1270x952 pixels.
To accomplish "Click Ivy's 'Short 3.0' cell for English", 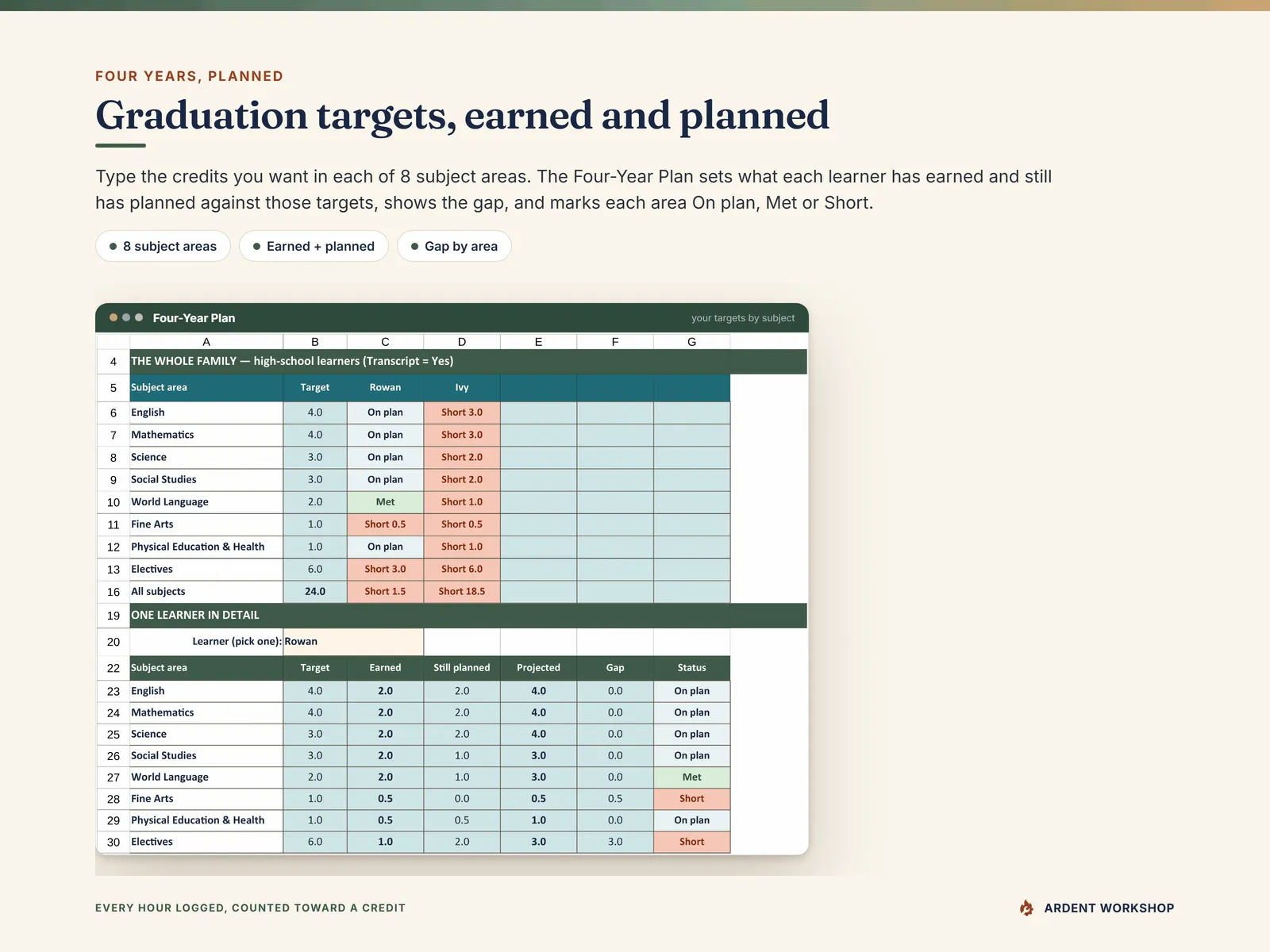I will (x=462, y=413).
